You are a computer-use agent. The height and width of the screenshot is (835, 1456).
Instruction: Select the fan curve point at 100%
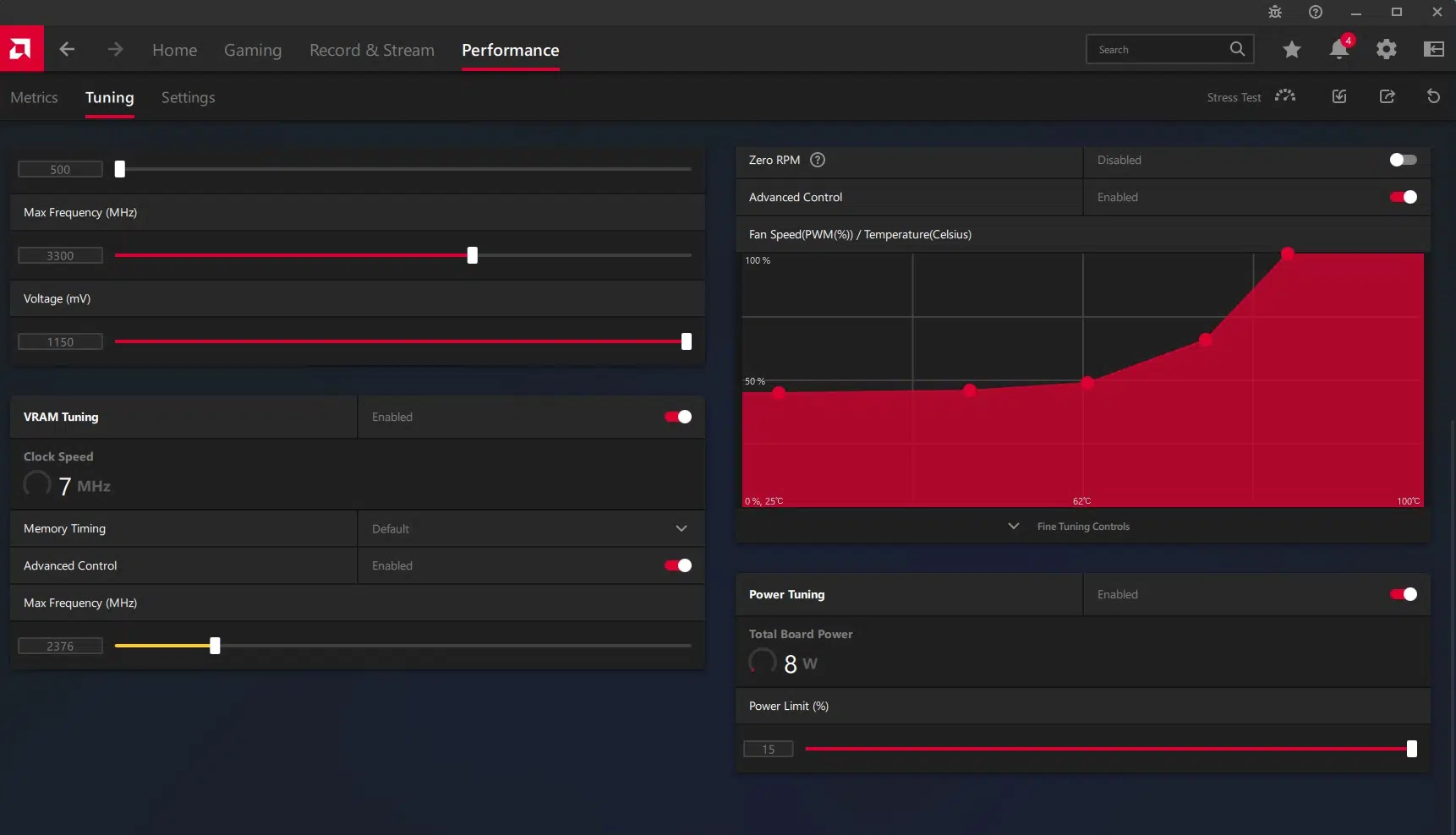(x=1288, y=253)
